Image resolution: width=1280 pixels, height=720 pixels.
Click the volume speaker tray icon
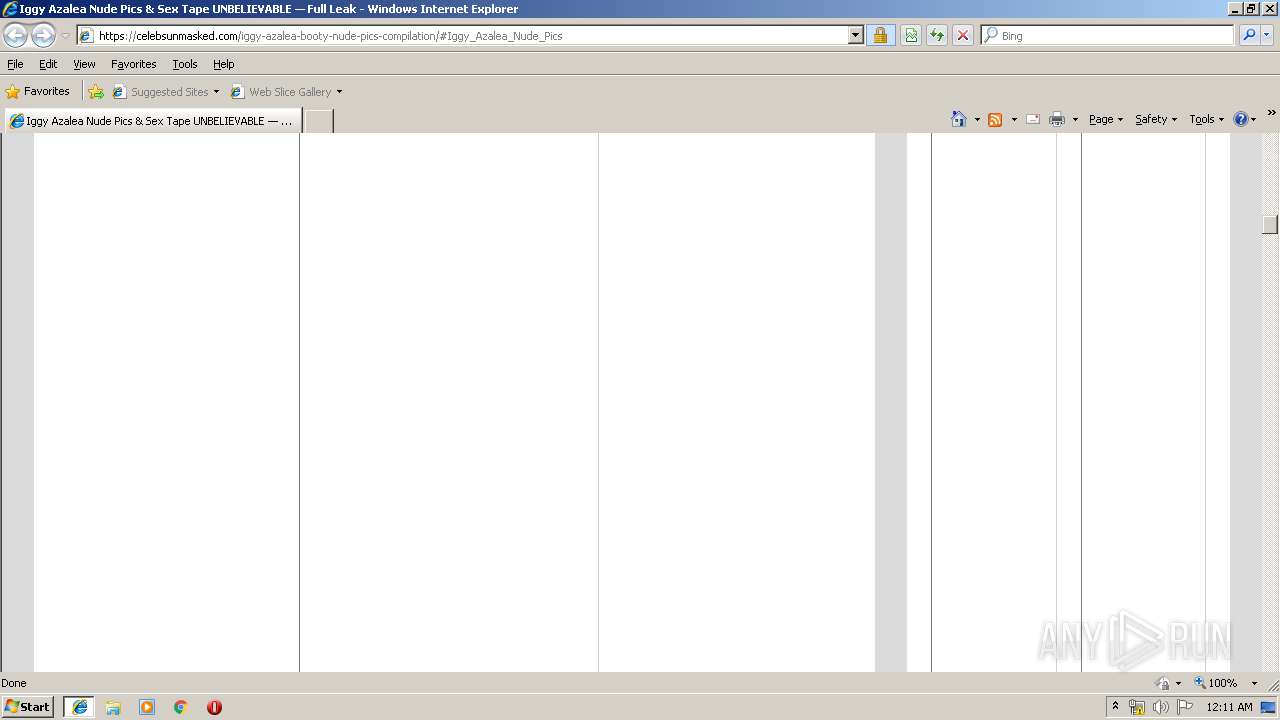[x=1161, y=707]
